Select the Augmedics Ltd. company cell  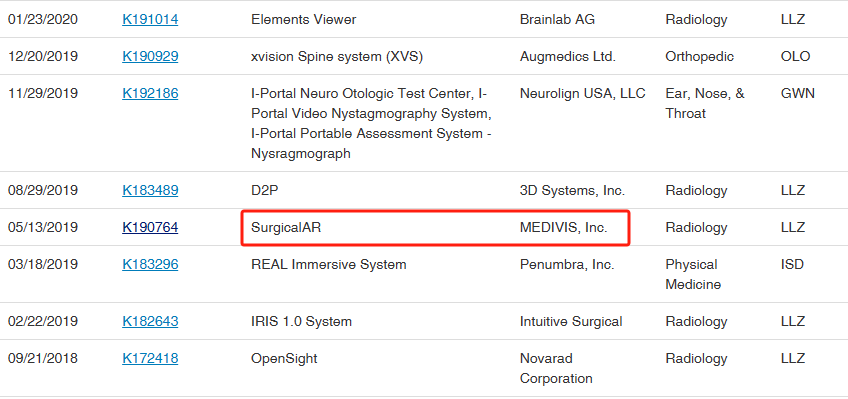(568, 57)
